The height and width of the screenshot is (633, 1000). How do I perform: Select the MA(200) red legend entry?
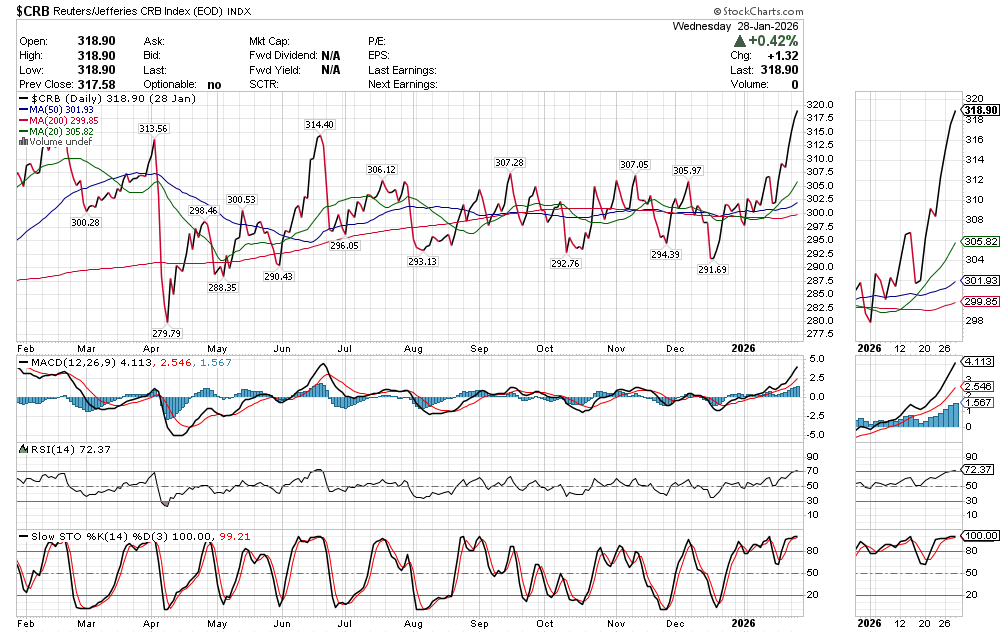coord(60,121)
